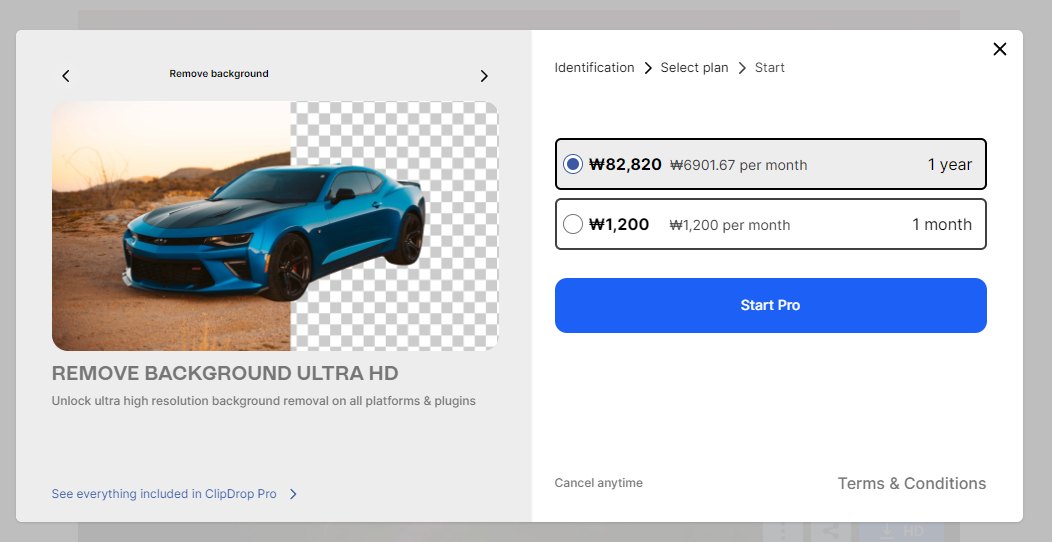Viewport: 1052px width, 542px height.
Task: Click the HD download button behind dialog
Action: (x=901, y=531)
